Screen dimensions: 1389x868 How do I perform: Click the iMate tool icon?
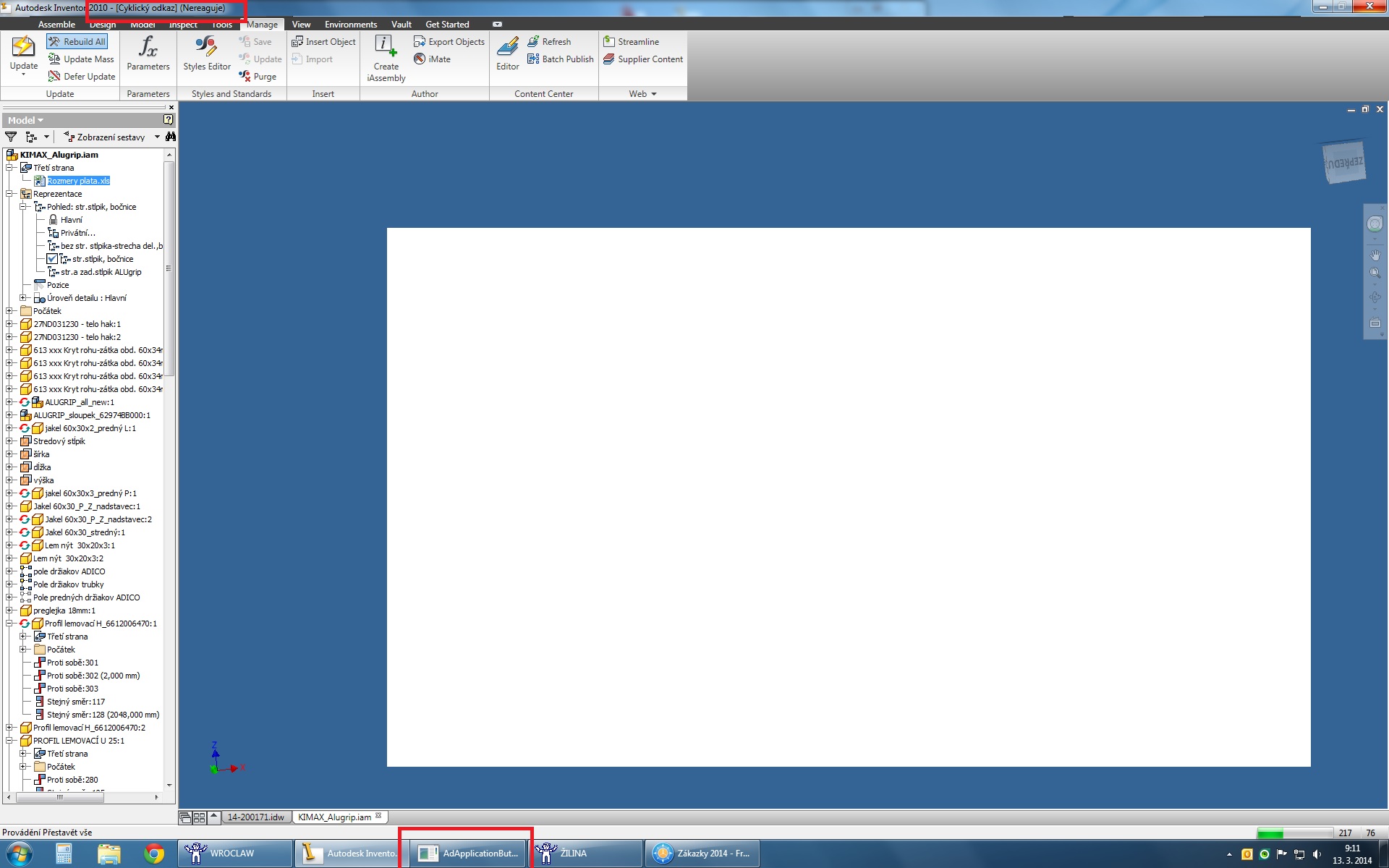tap(420, 59)
